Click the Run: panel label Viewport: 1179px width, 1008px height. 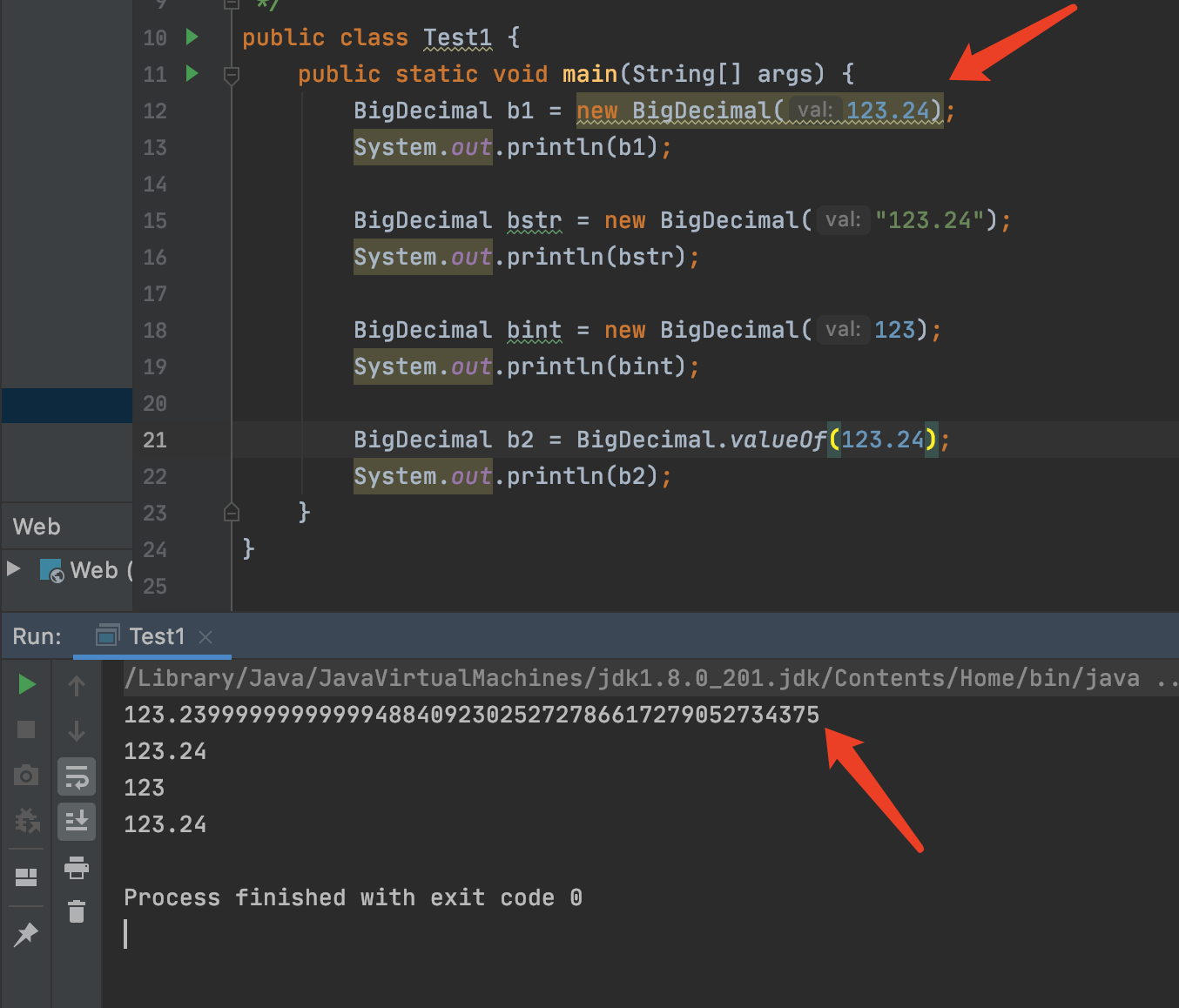[37, 636]
